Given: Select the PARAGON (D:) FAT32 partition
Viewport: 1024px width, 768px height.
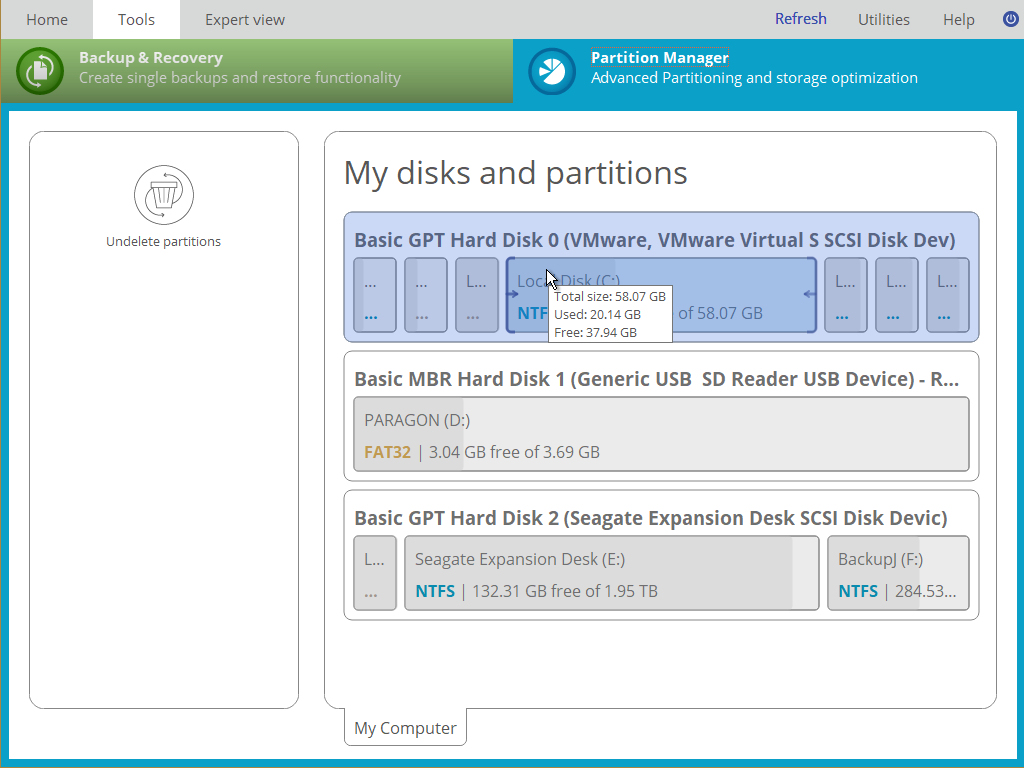Looking at the screenshot, I should pyautogui.click(x=661, y=434).
